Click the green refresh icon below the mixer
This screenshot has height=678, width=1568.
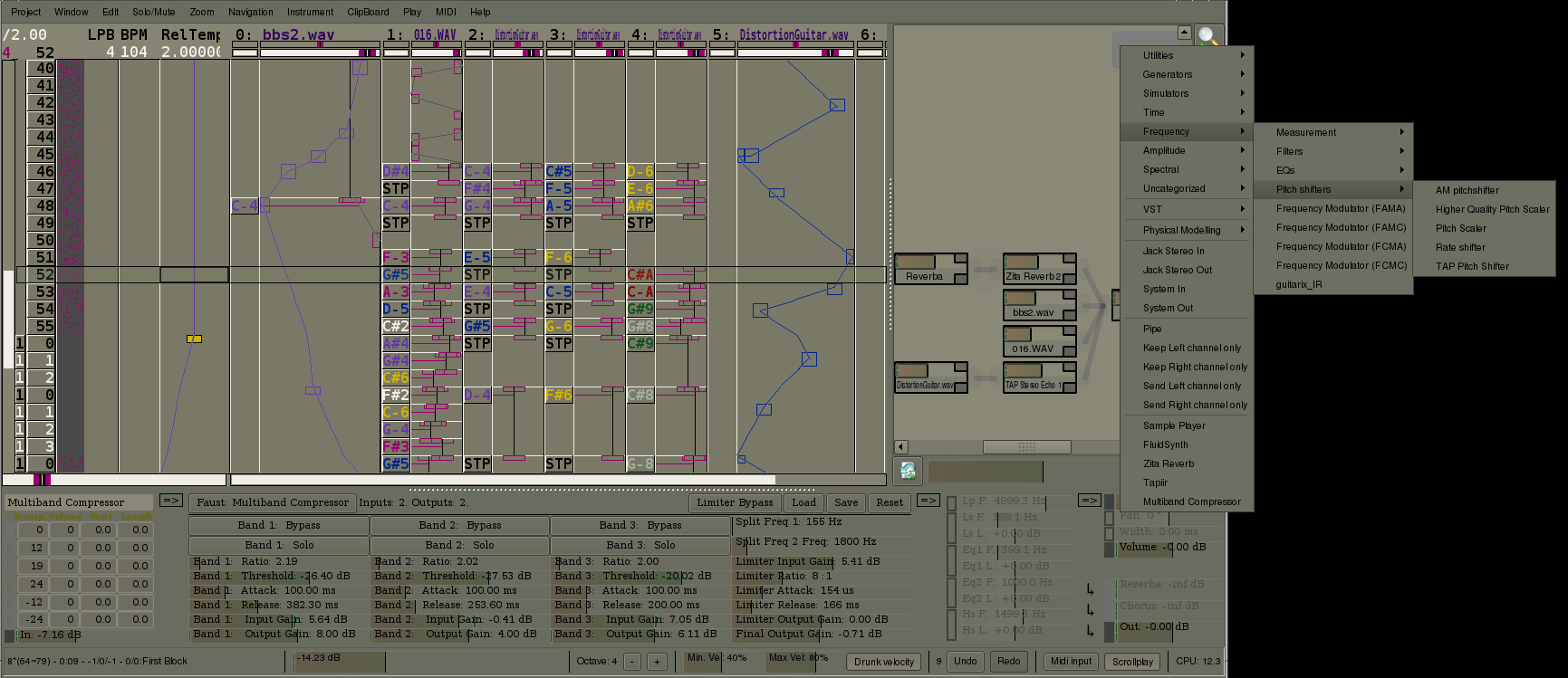tap(908, 471)
